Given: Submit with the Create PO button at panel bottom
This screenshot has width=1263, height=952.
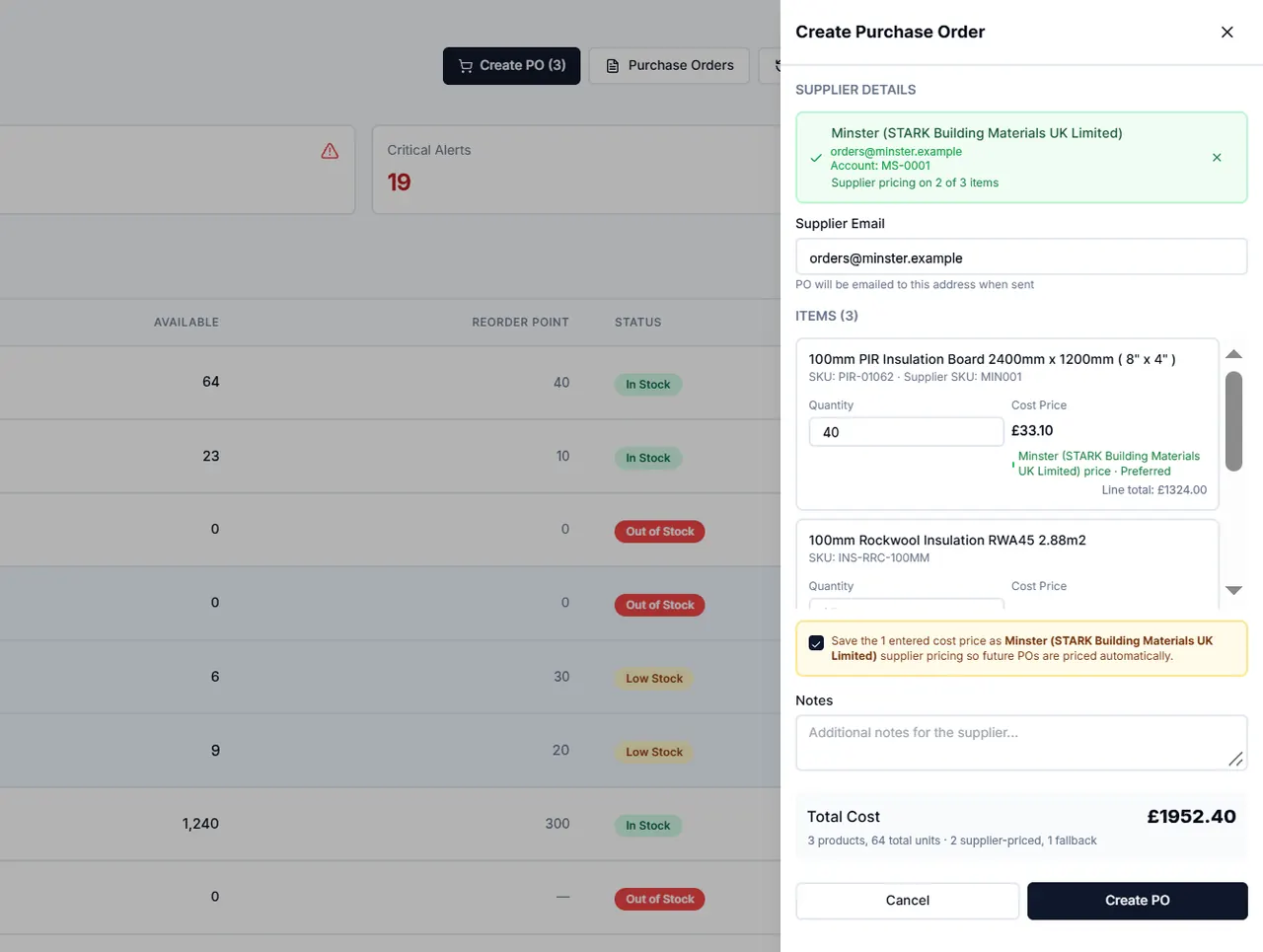Looking at the screenshot, I should [x=1137, y=901].
